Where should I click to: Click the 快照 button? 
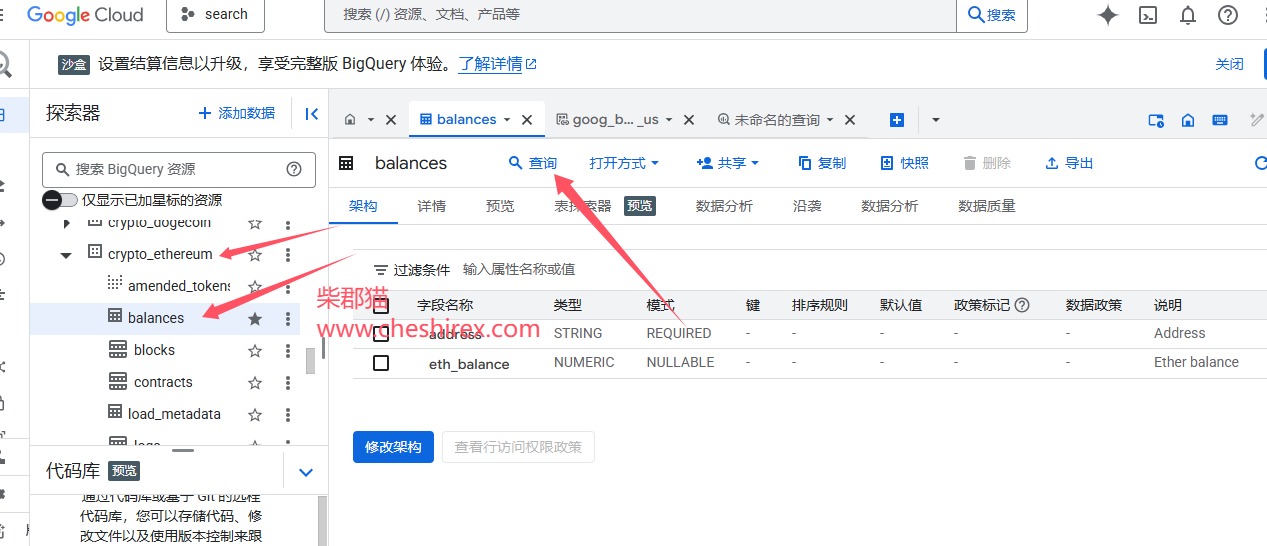905,163
